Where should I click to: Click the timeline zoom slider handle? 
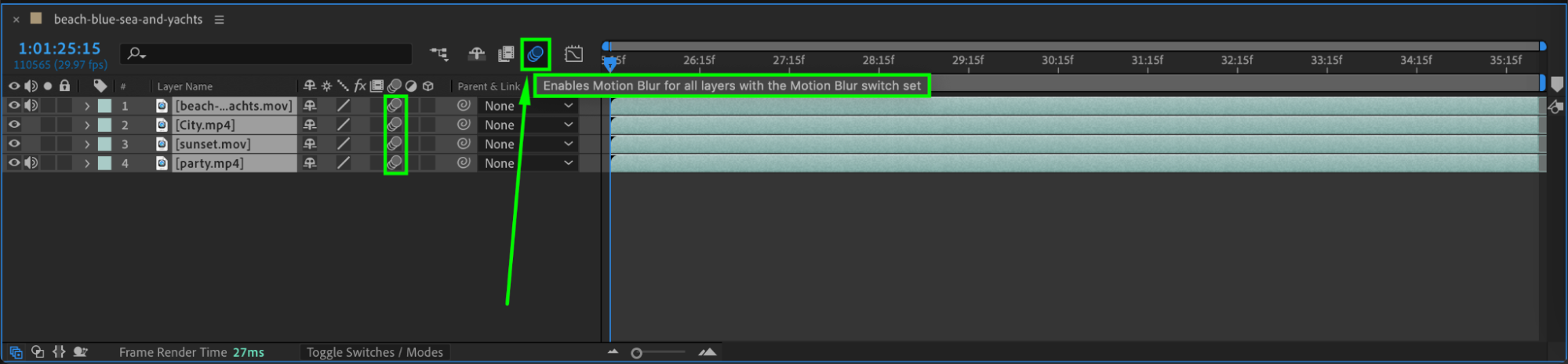pos(637,353)
